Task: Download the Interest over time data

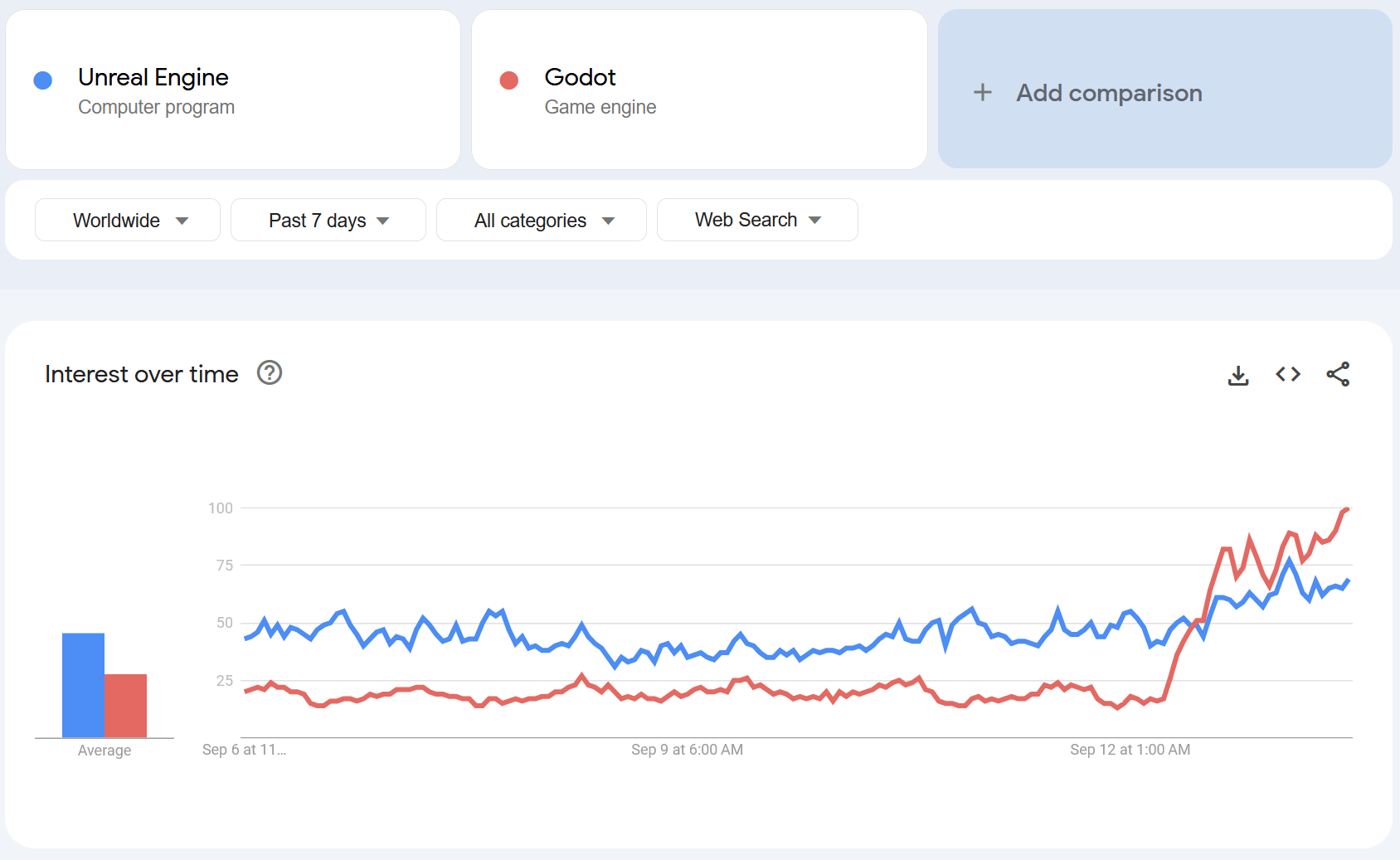Action: click(1238, 375)
